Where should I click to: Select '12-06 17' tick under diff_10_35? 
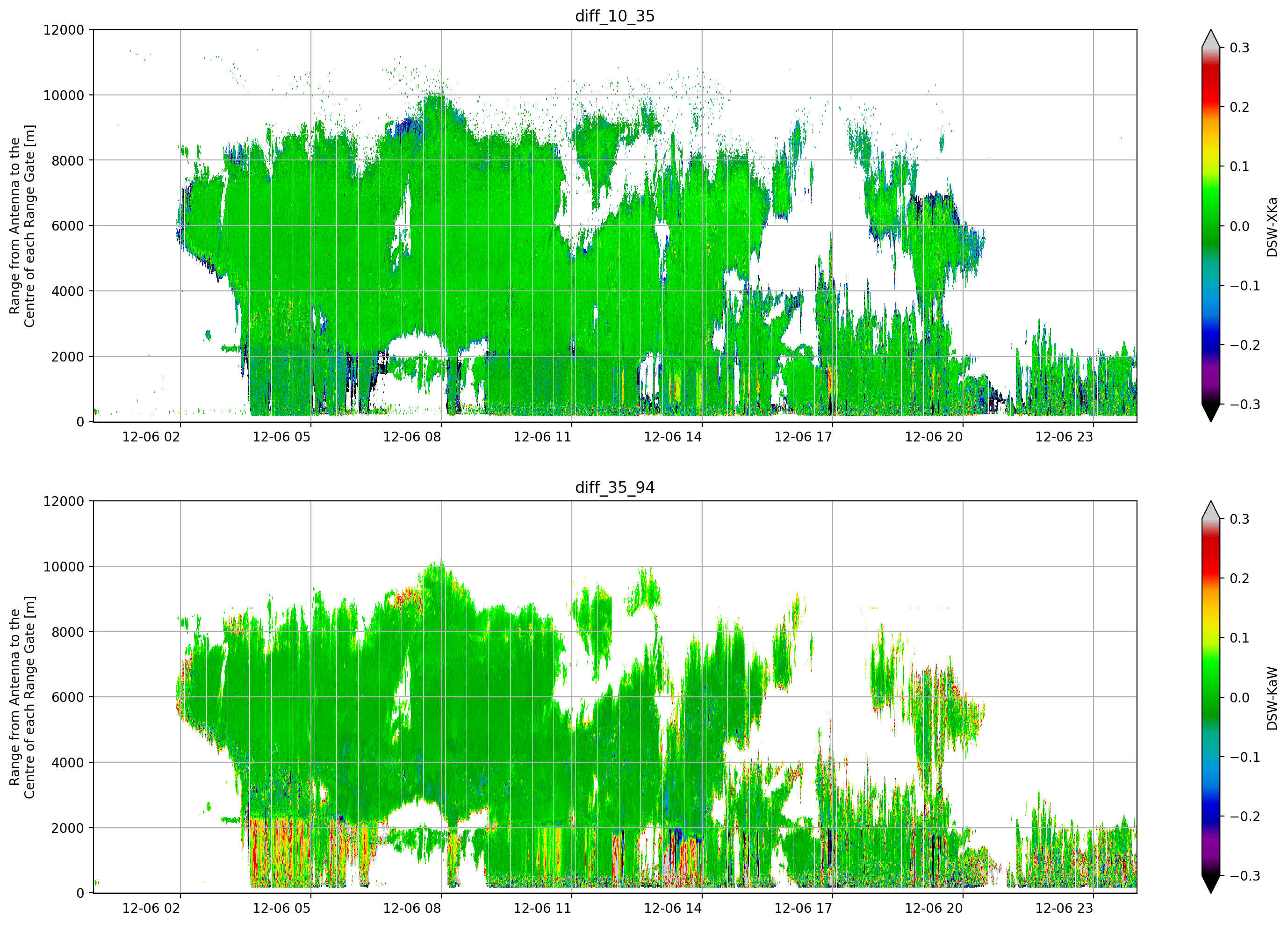click(804, 437)
